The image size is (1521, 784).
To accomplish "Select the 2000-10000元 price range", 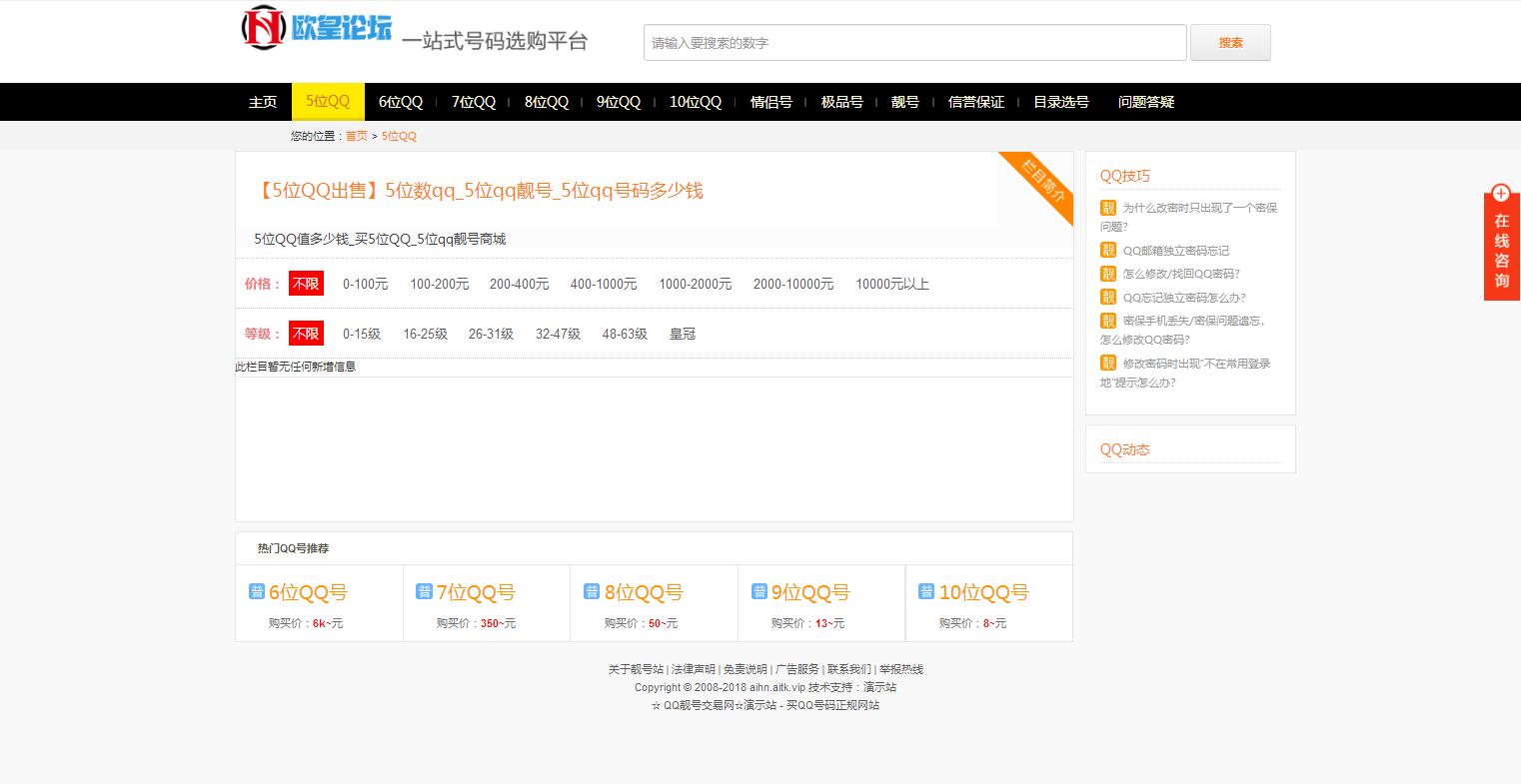I will click(x=793, y=284).
